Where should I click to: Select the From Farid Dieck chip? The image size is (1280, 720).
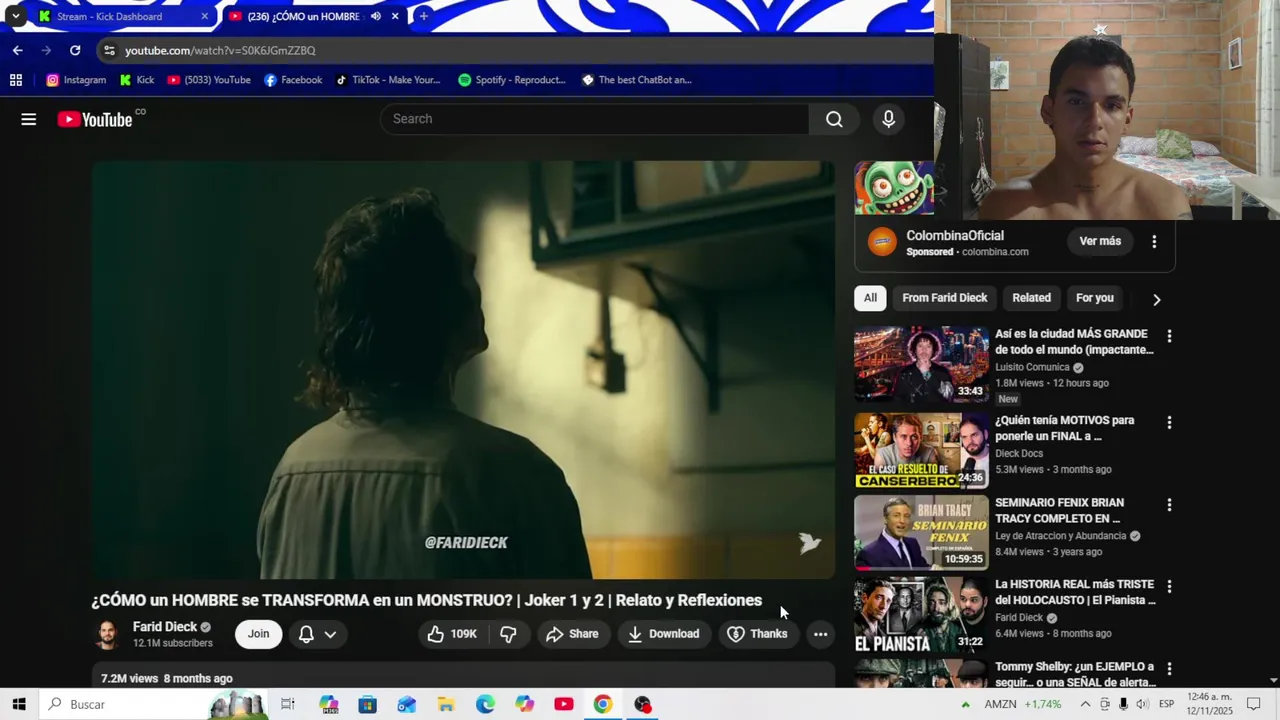click(x=944, y=298)
